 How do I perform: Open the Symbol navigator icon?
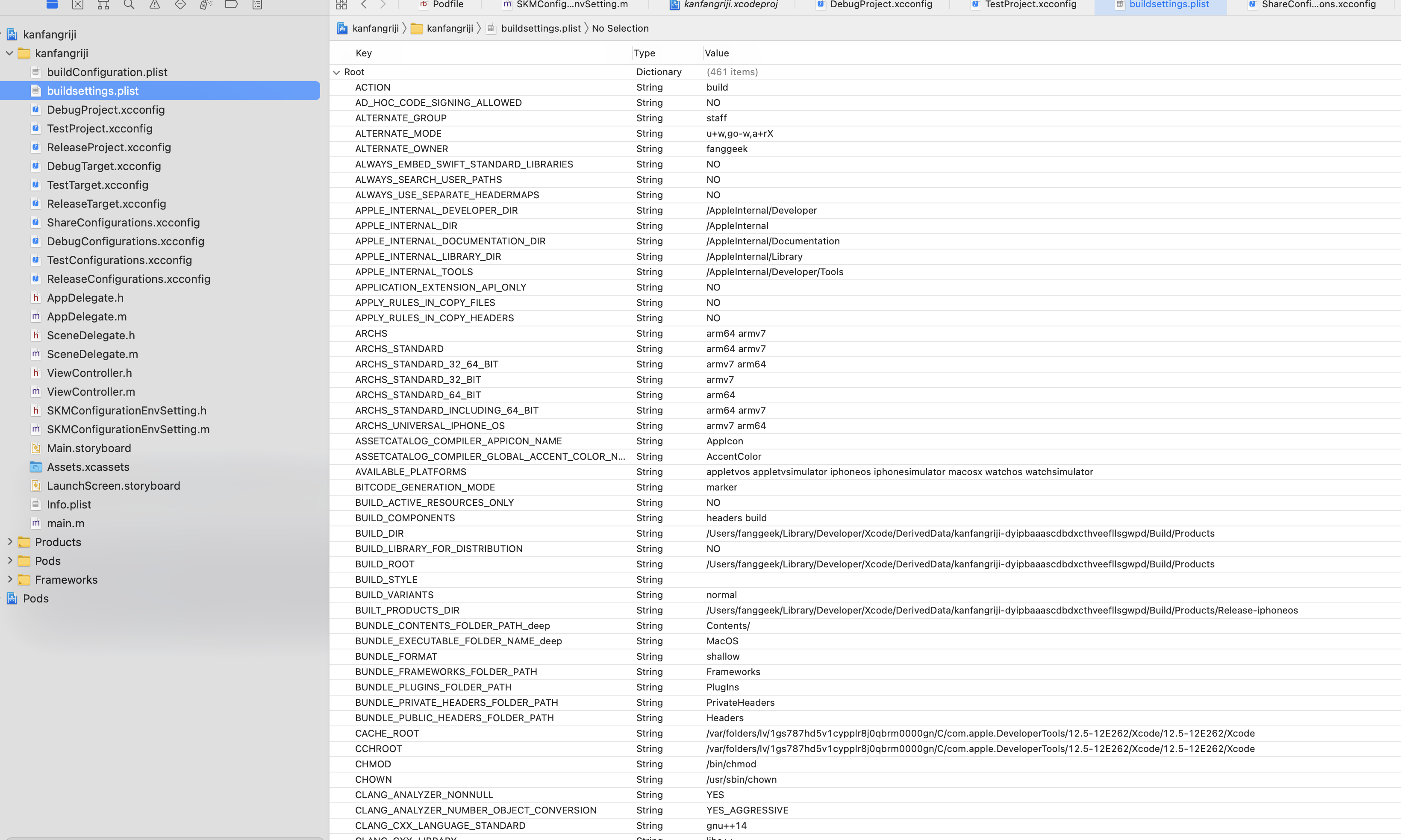click(x=103, y=5)
